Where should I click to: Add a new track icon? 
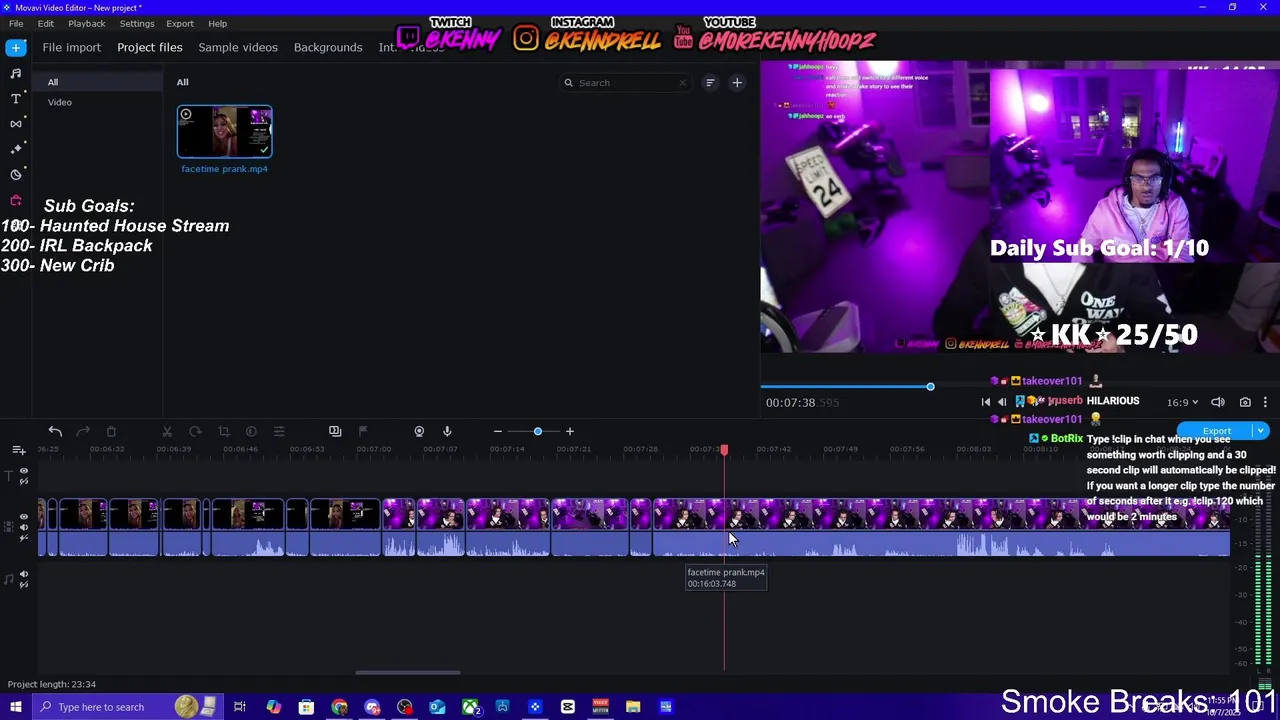click(x=18, y=451)
